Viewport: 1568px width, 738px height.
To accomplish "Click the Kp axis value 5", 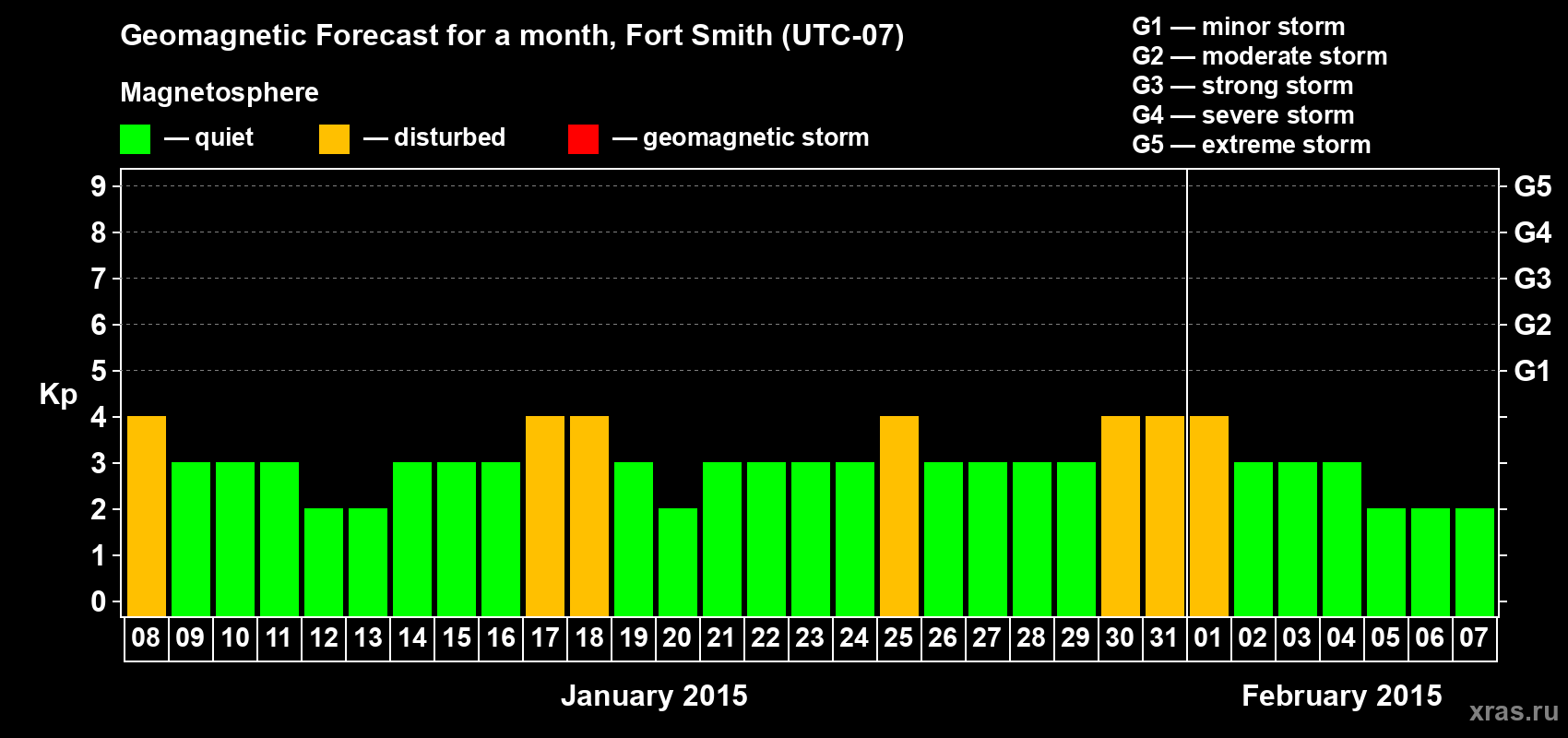I will coord(99,371).
